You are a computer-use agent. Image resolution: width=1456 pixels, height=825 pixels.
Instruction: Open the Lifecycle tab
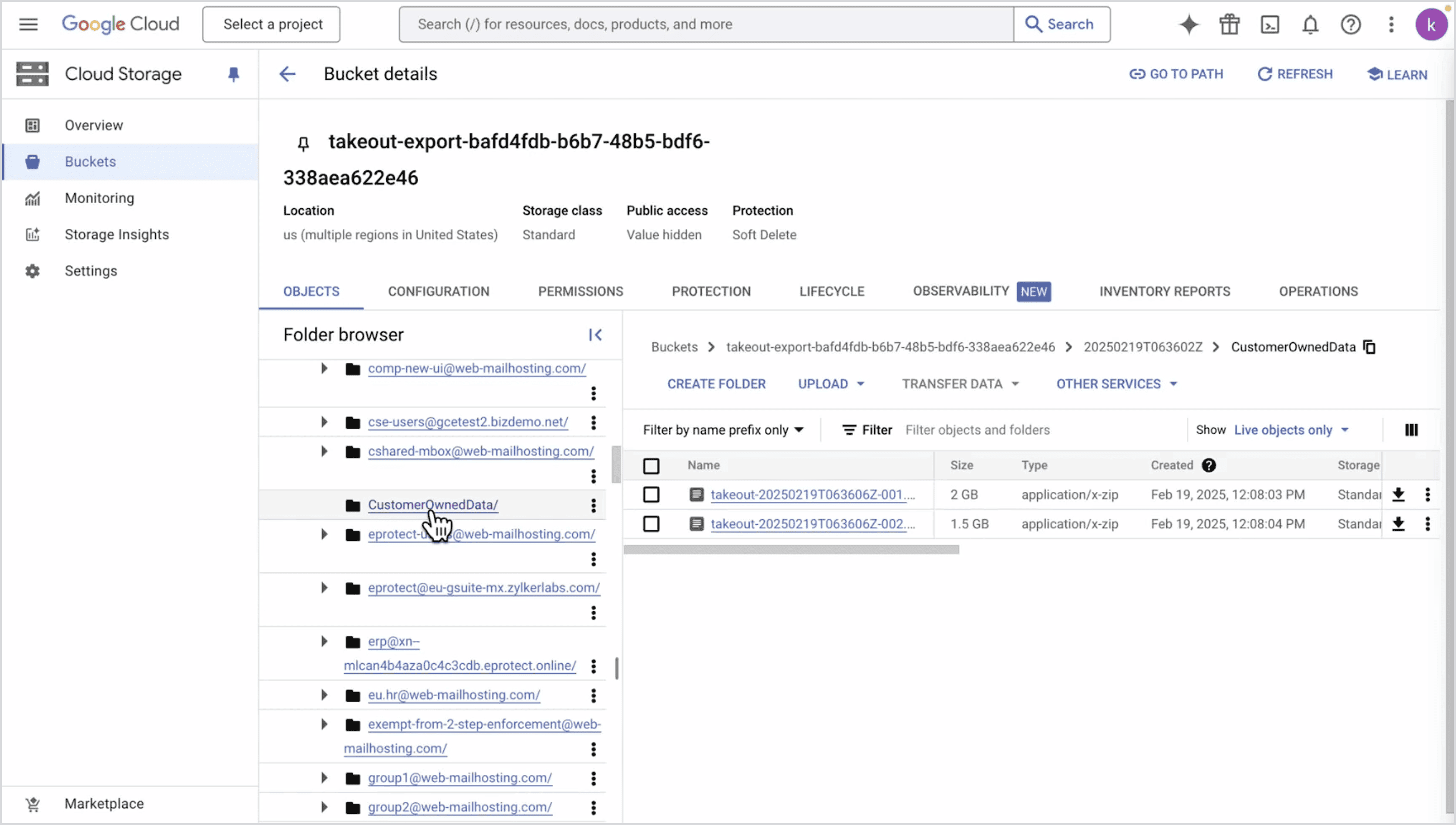831,291
